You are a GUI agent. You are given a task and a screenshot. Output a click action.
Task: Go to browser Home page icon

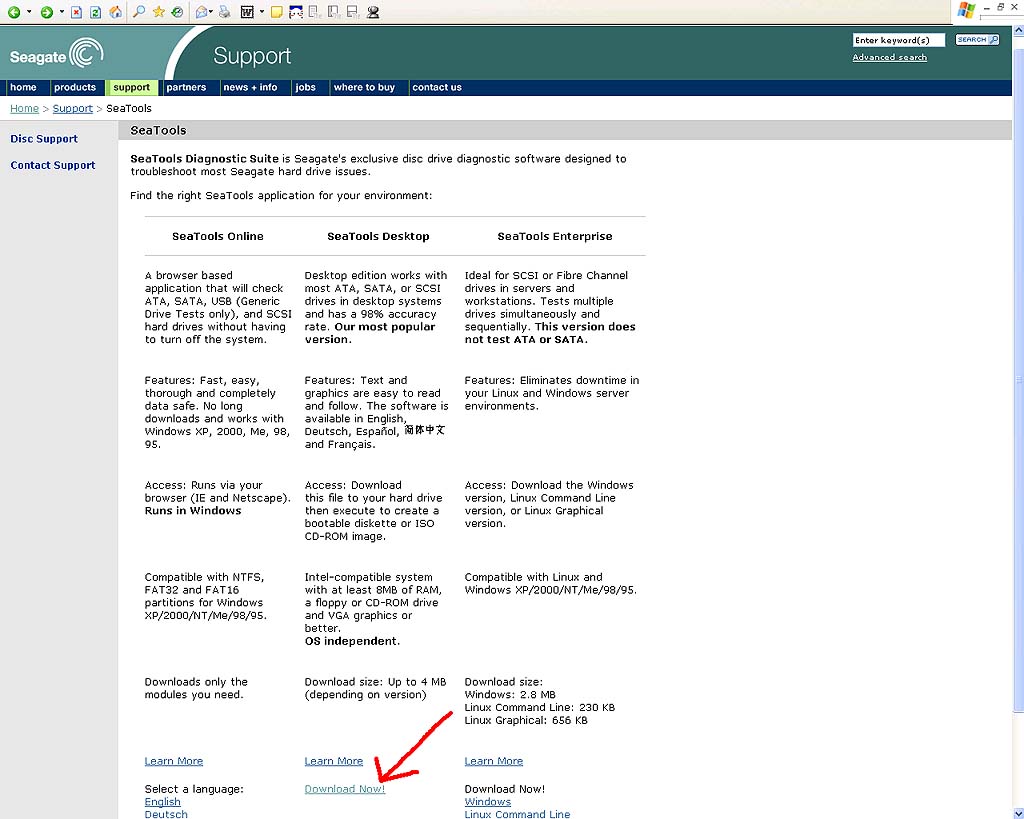tap(116, 12)
